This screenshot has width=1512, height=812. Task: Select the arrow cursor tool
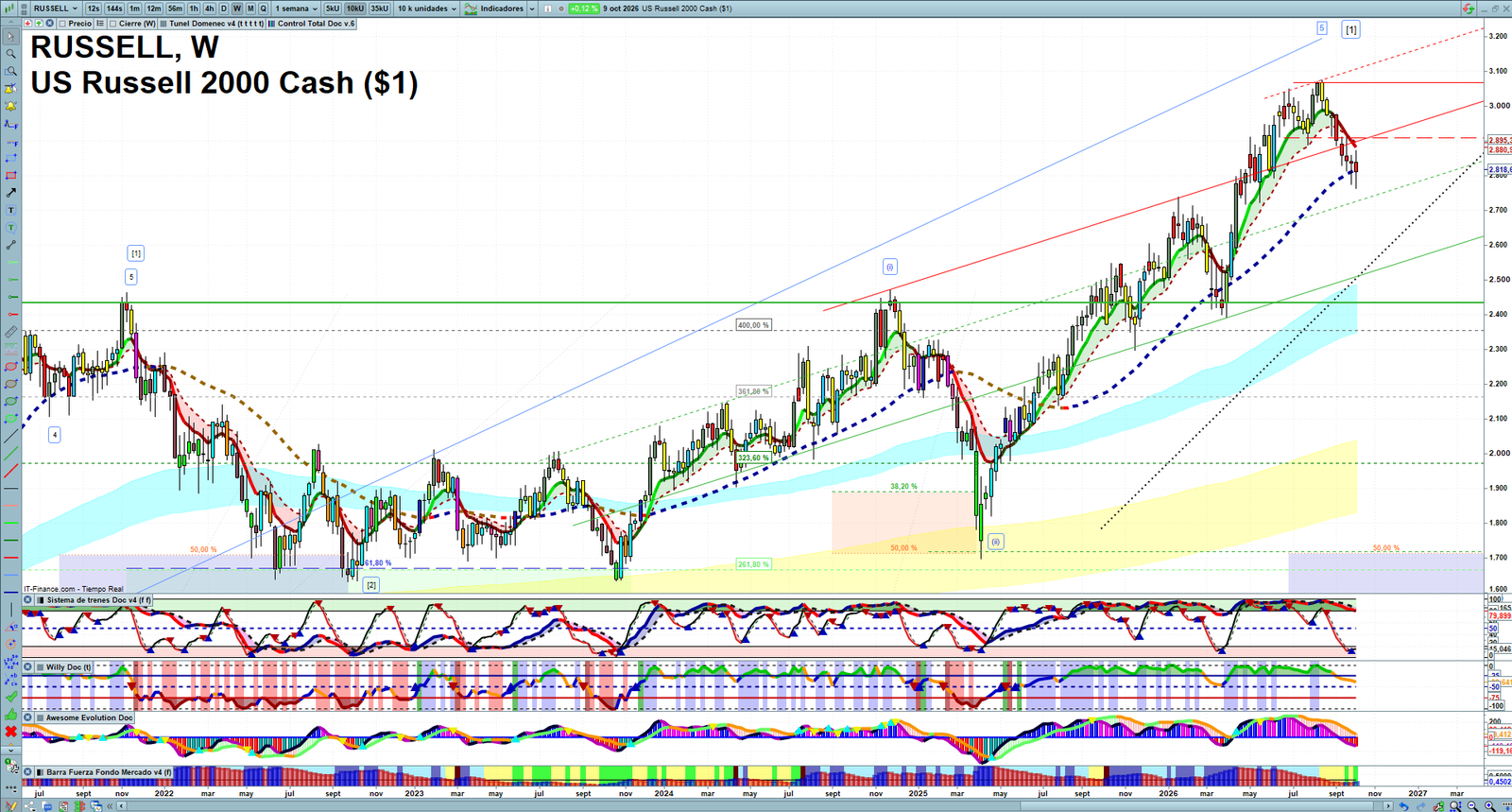pos(10,37)
